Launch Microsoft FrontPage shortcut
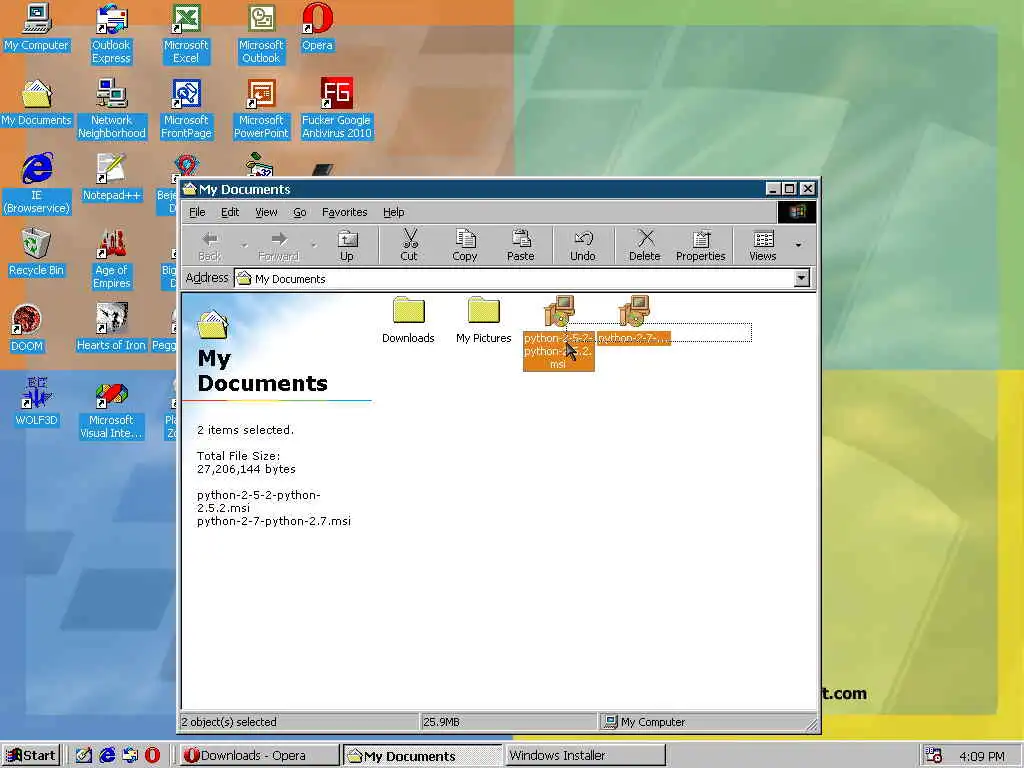The width and height of the screenshot is (1024, 768). point(186,108)
